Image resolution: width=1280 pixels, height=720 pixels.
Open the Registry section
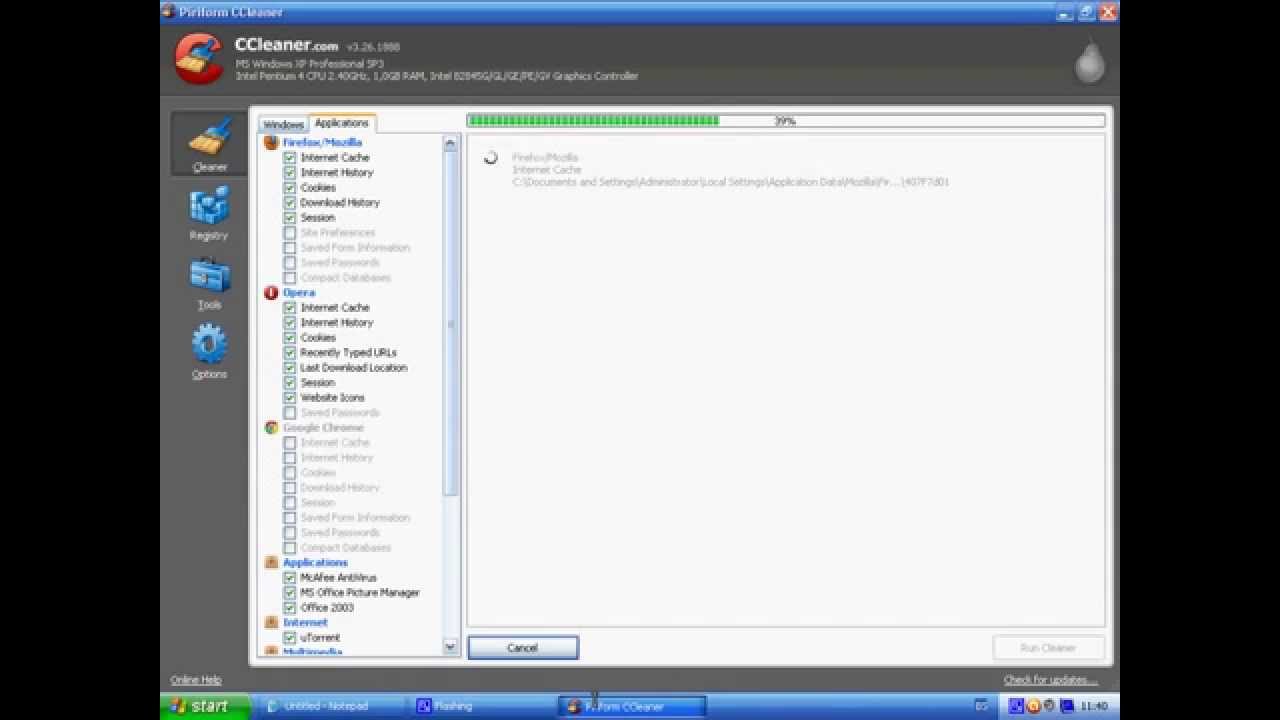209,213
